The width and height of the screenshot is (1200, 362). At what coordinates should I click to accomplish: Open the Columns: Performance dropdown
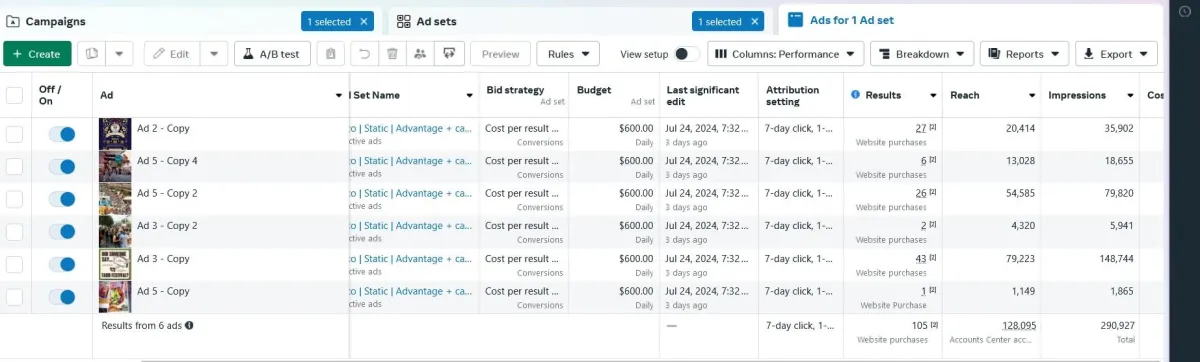coord(786,54)
